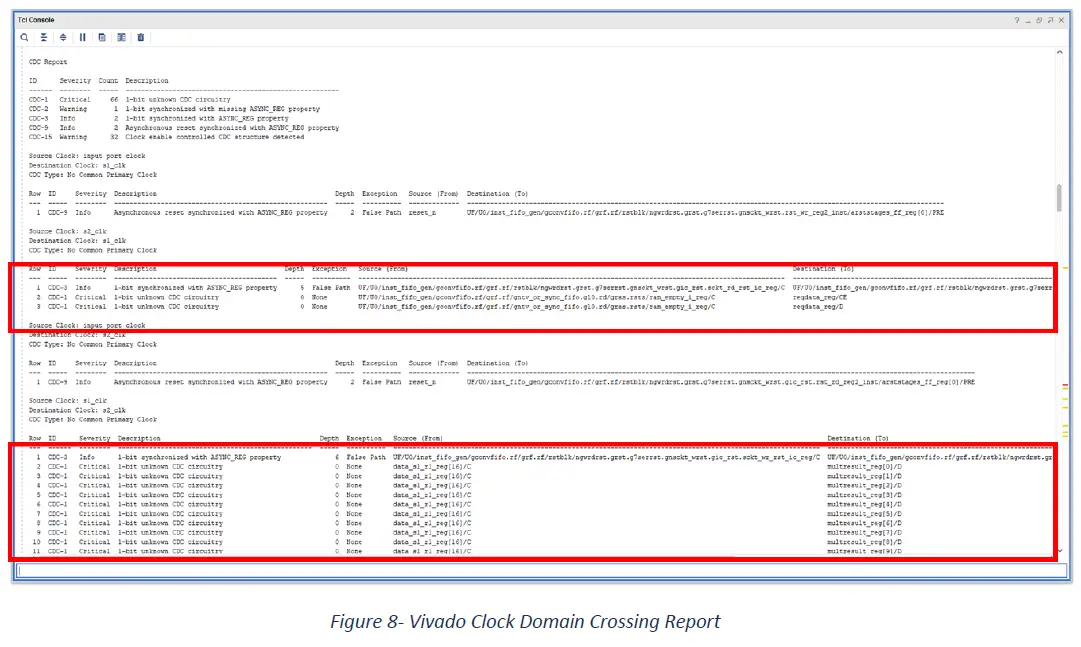The height and width of the screenshot is (647, 1081).
Task: Open search in the Tcl Console
Action: [25, 37]
